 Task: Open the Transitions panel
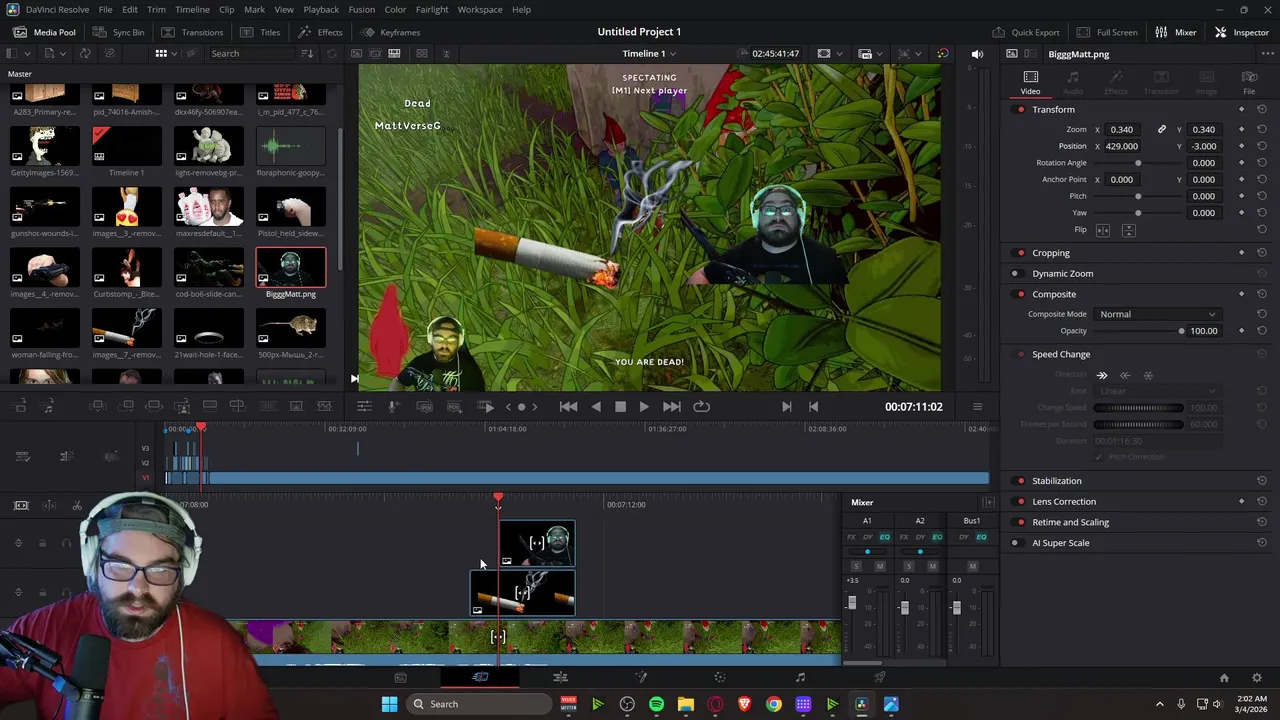(x=192, y=32)
